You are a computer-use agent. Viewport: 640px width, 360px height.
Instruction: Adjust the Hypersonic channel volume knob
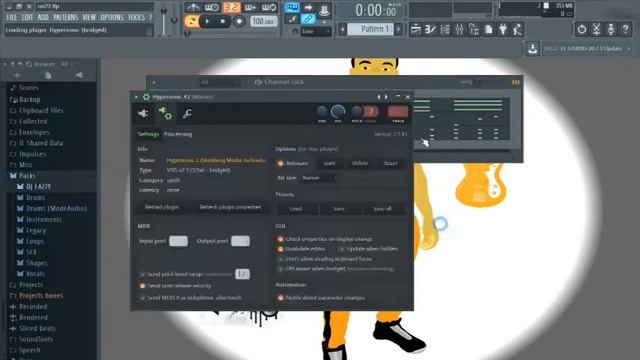(338, 112)
